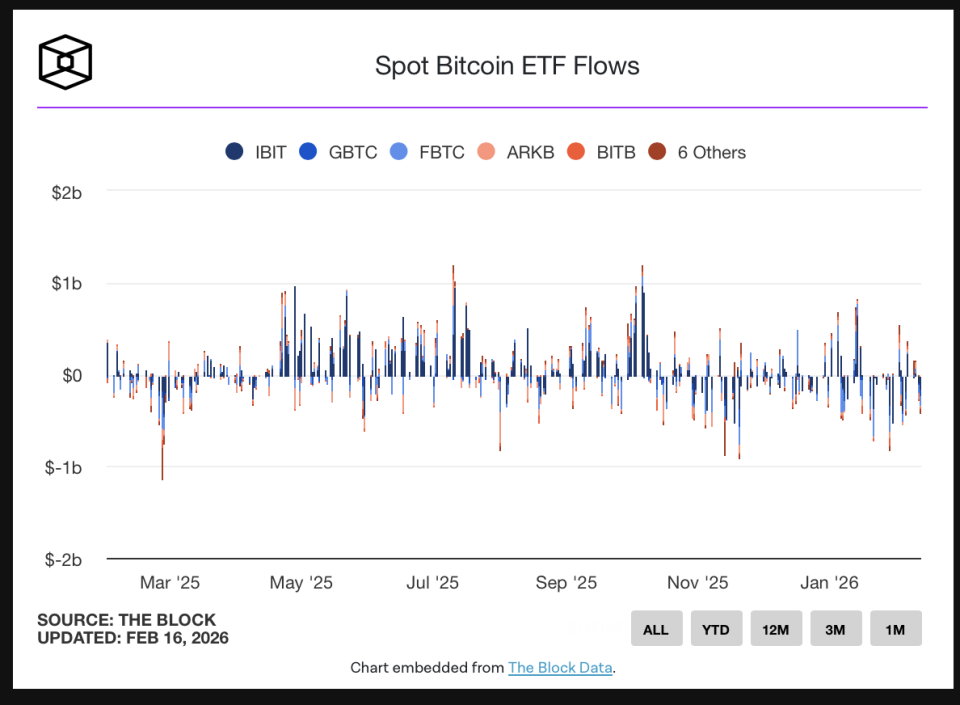Viewport: 960px width, 705px height.
Task: Toggle the IBIT series legend dot
Action: (234, 152)
